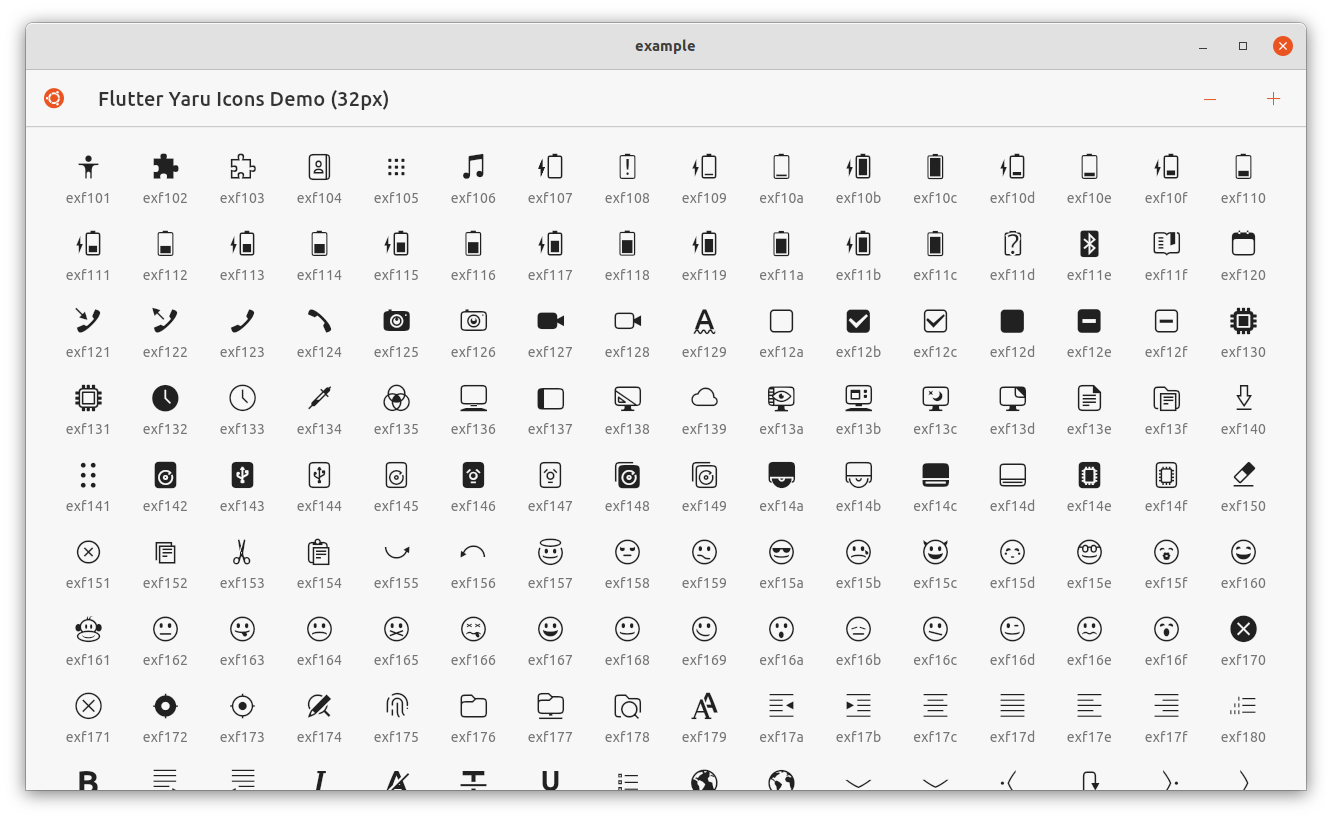Select the filled checkbox icon exf12b
Viewport: 1332px width, 819px height.
click(x=858, y=320)
